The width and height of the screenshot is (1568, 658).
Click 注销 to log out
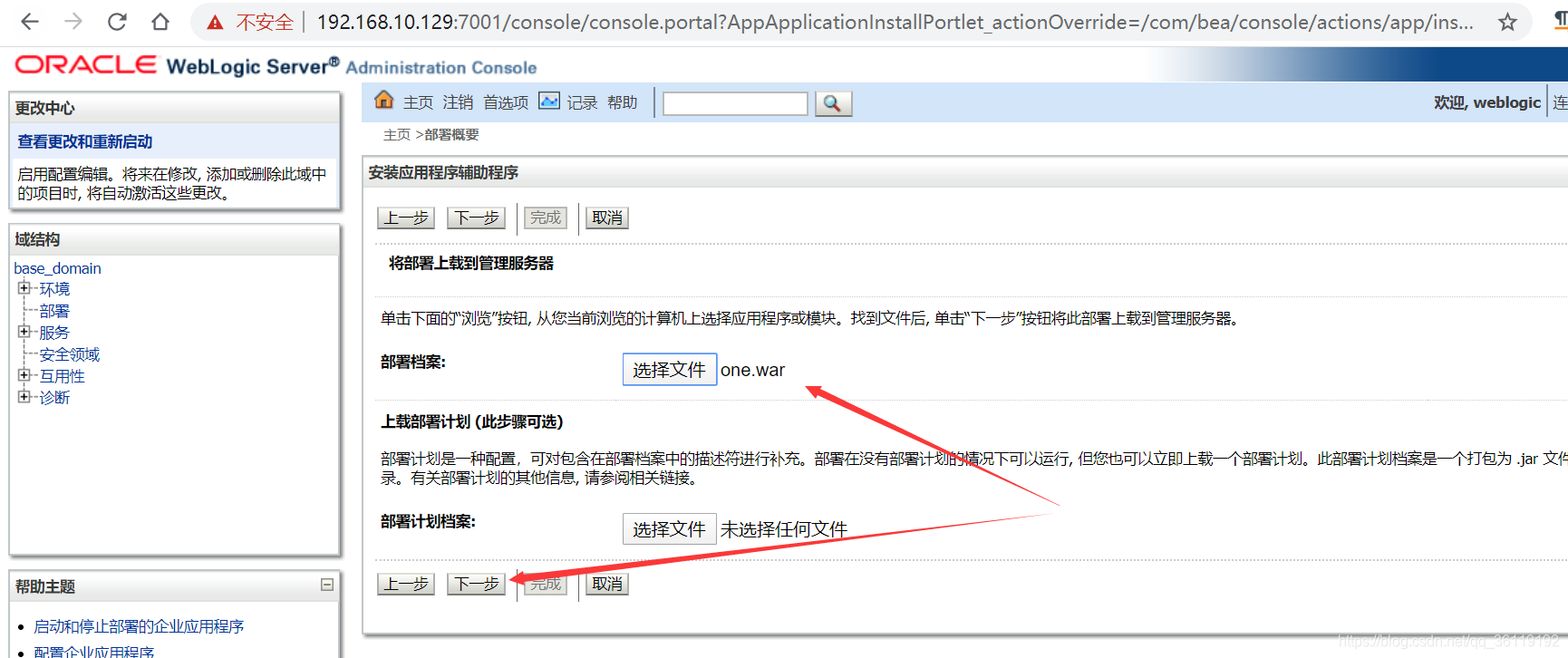(458, 102)
